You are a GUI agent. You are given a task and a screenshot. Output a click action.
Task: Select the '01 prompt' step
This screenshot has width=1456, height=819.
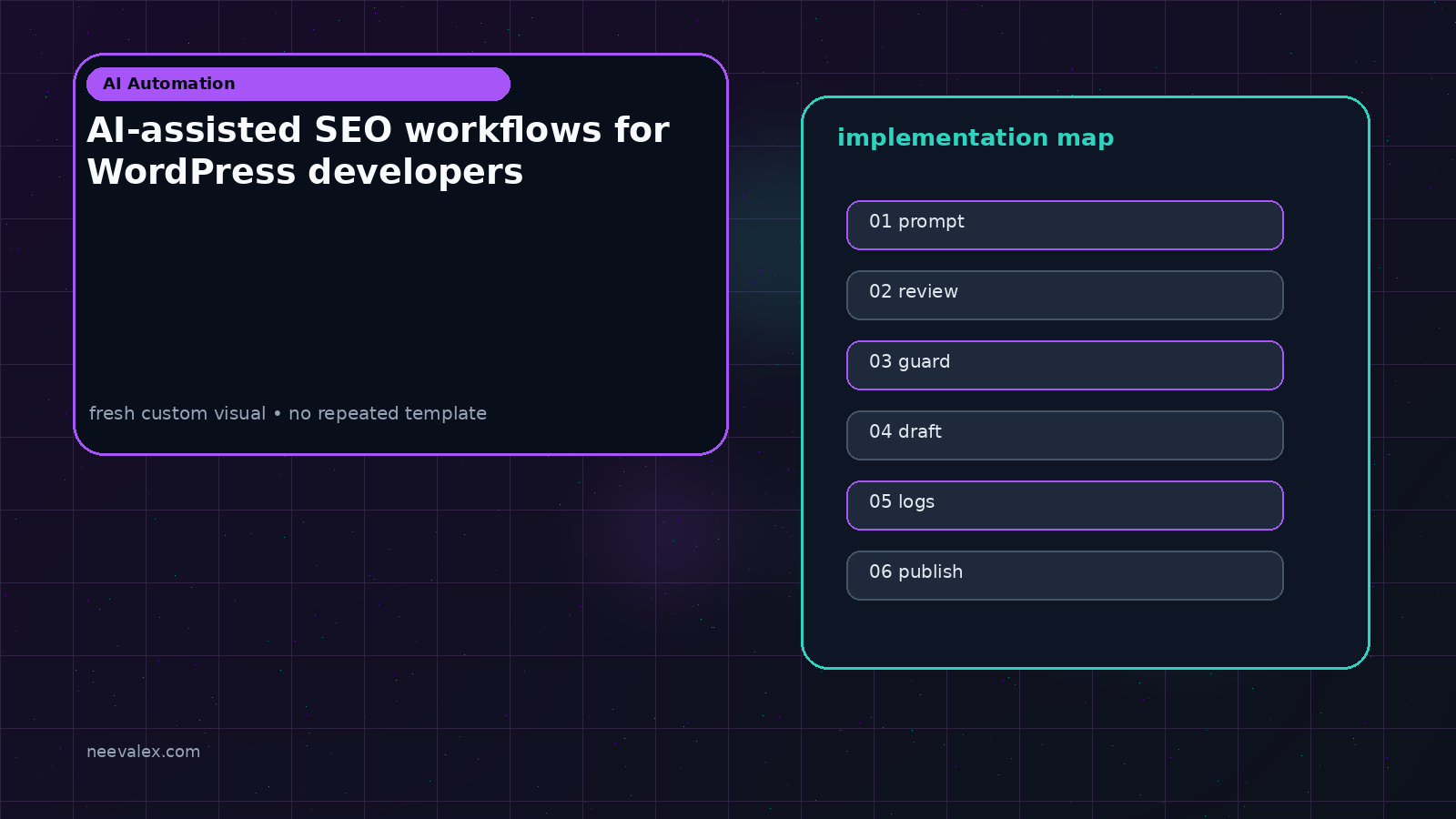pyautogui.click(x=1065, y=225)
